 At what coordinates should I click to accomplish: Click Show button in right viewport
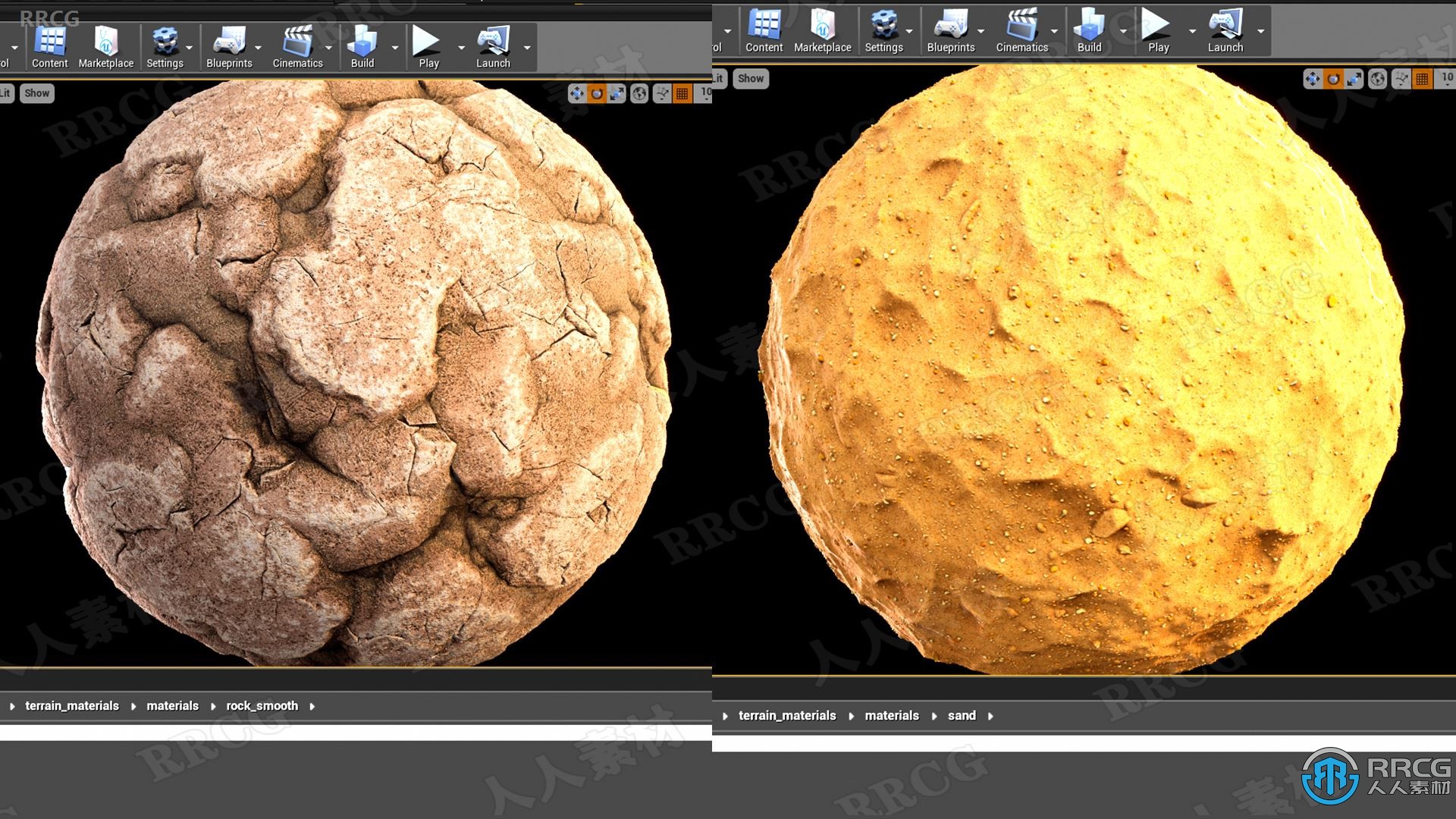point(752,78)
